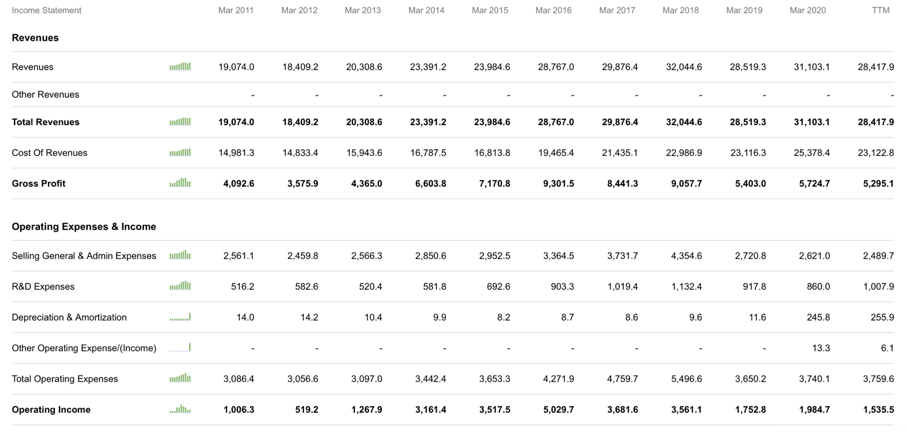Click Operating Expenses & Income section heading
Image resolution: width=906 pixels, height=432 pixels.
pos(84,226)
